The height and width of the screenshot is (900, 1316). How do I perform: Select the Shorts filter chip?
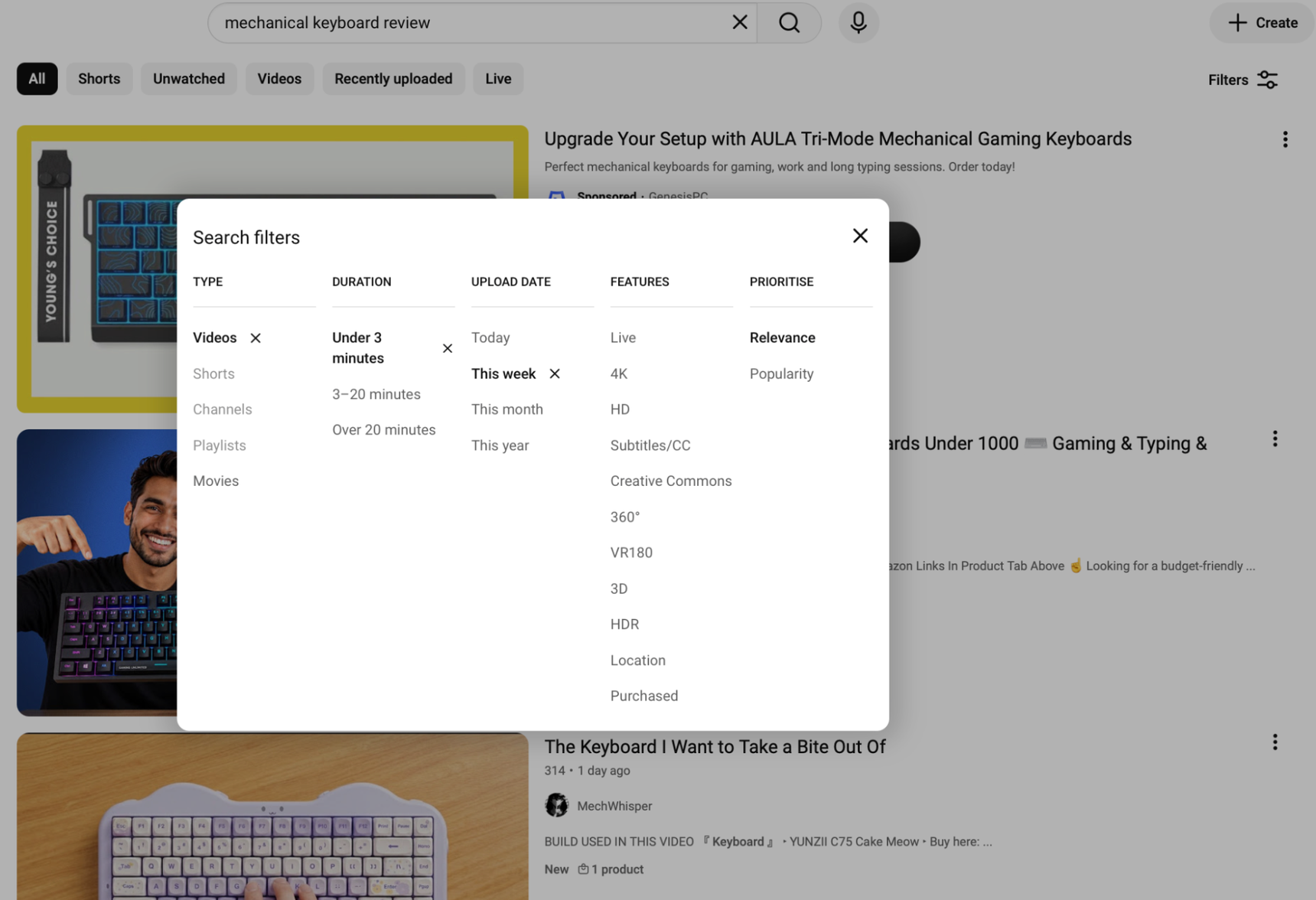click(x=99, y=79)
